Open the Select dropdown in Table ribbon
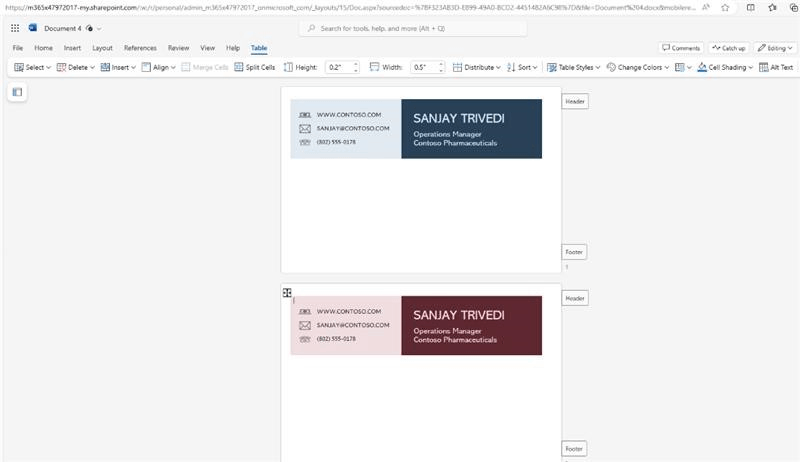800x462 pixels. coord(33,67)
